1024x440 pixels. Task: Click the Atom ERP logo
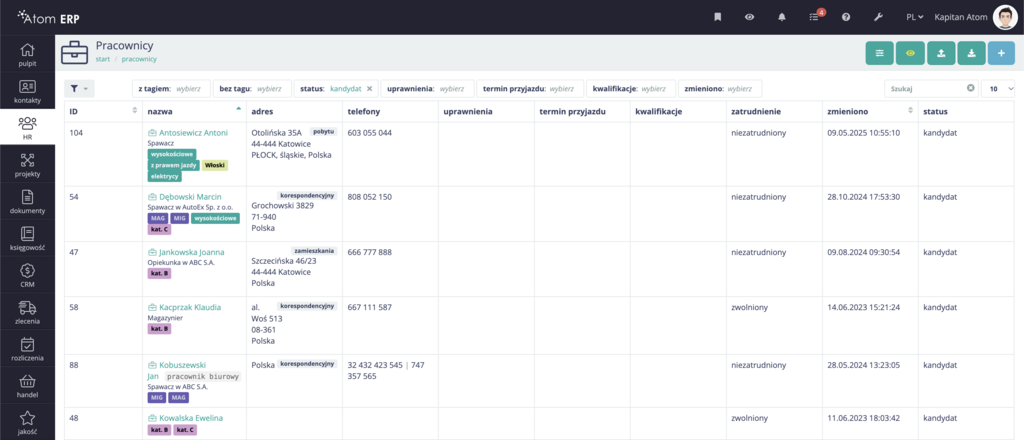(x=50, y=17)
